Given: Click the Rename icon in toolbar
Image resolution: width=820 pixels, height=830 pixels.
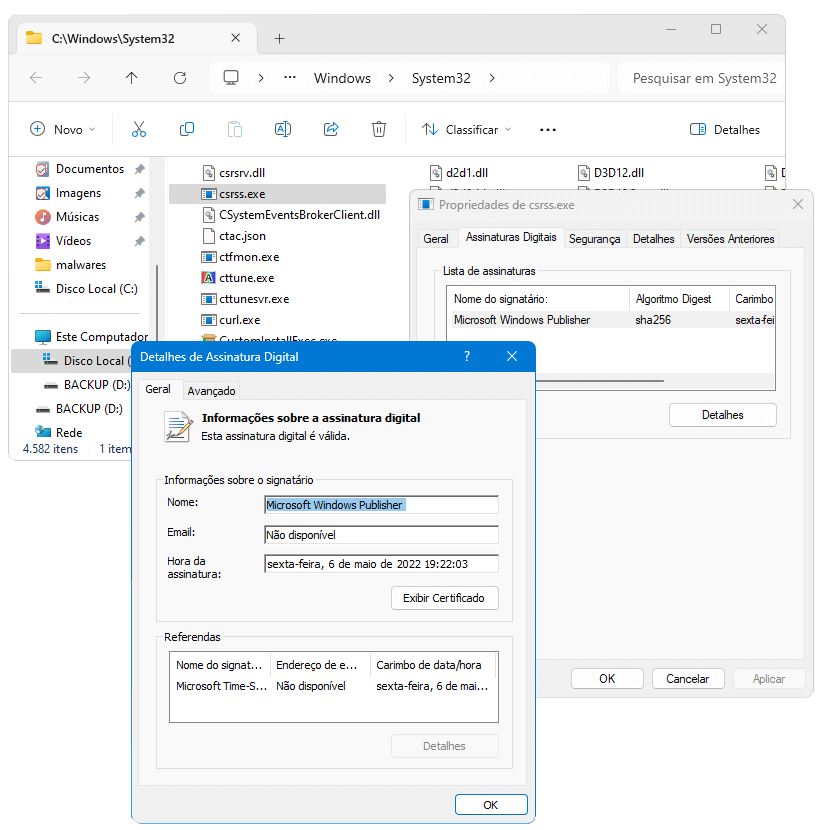Looking at the screenshot, I should (x=283, y=129).
